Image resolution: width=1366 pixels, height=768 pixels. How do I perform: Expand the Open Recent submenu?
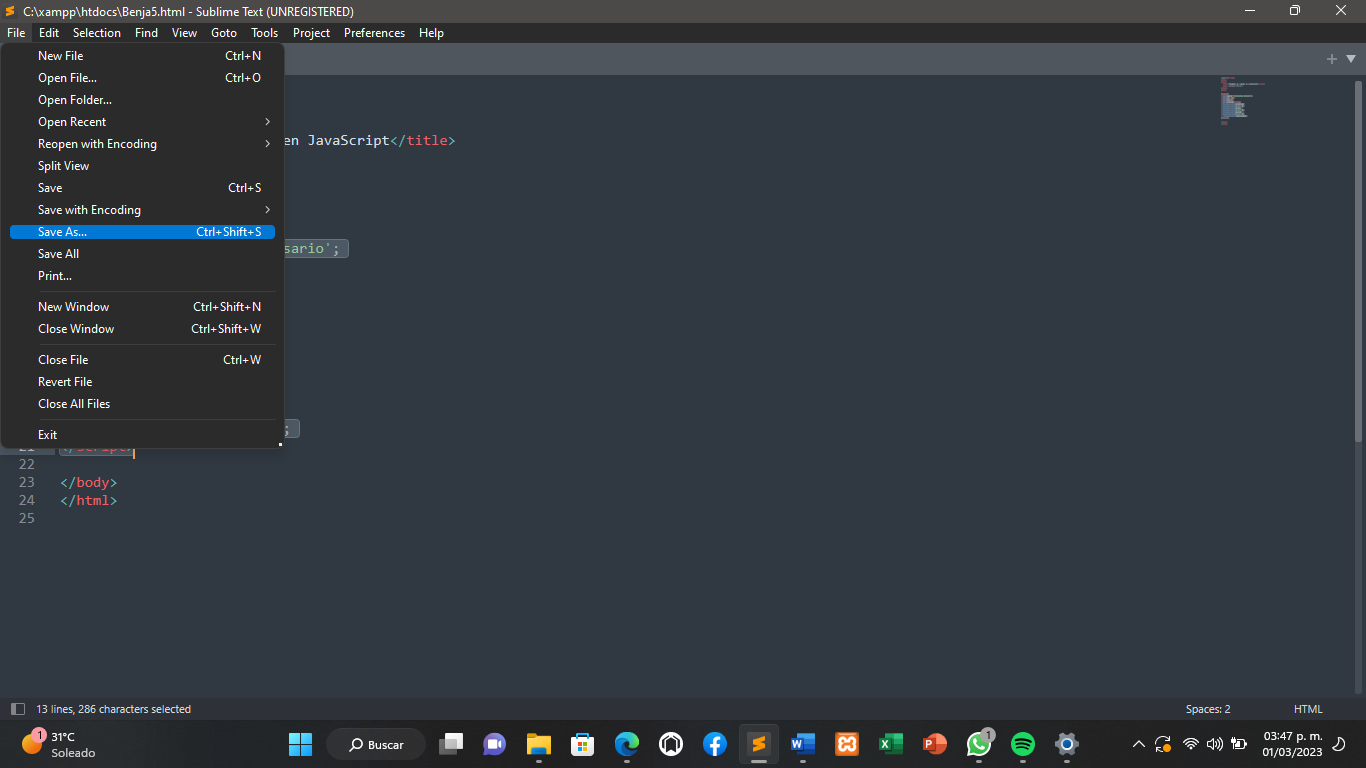(142, 122)
